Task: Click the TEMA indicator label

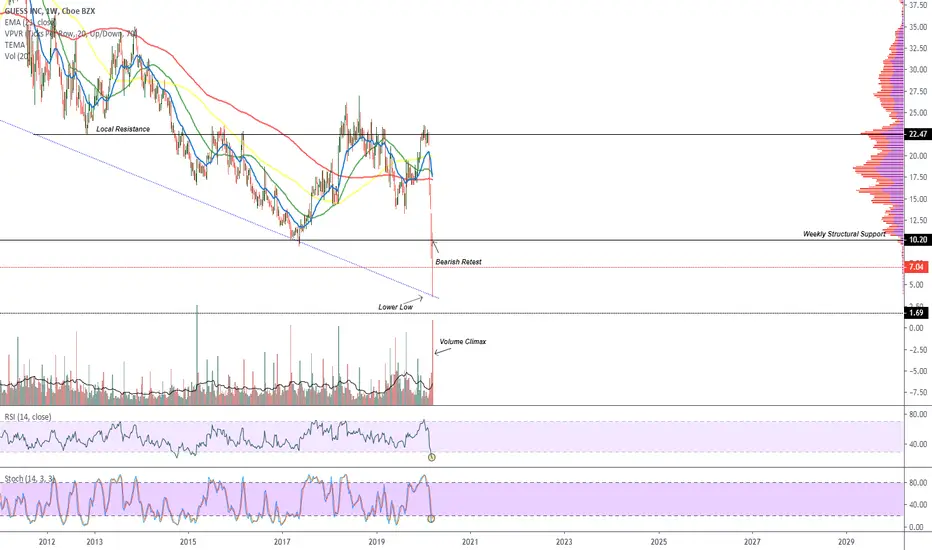Action: click(x=15, y=45)
